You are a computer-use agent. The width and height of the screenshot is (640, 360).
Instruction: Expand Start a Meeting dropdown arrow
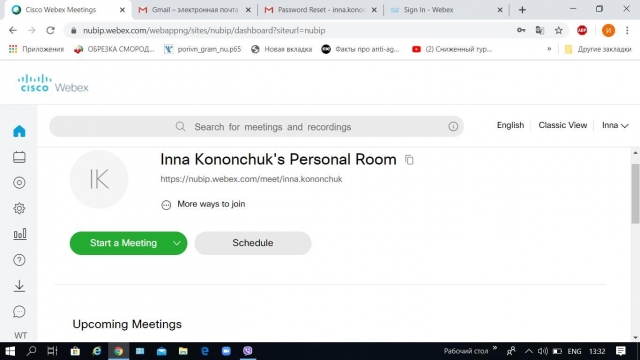[x=177, y=243]
